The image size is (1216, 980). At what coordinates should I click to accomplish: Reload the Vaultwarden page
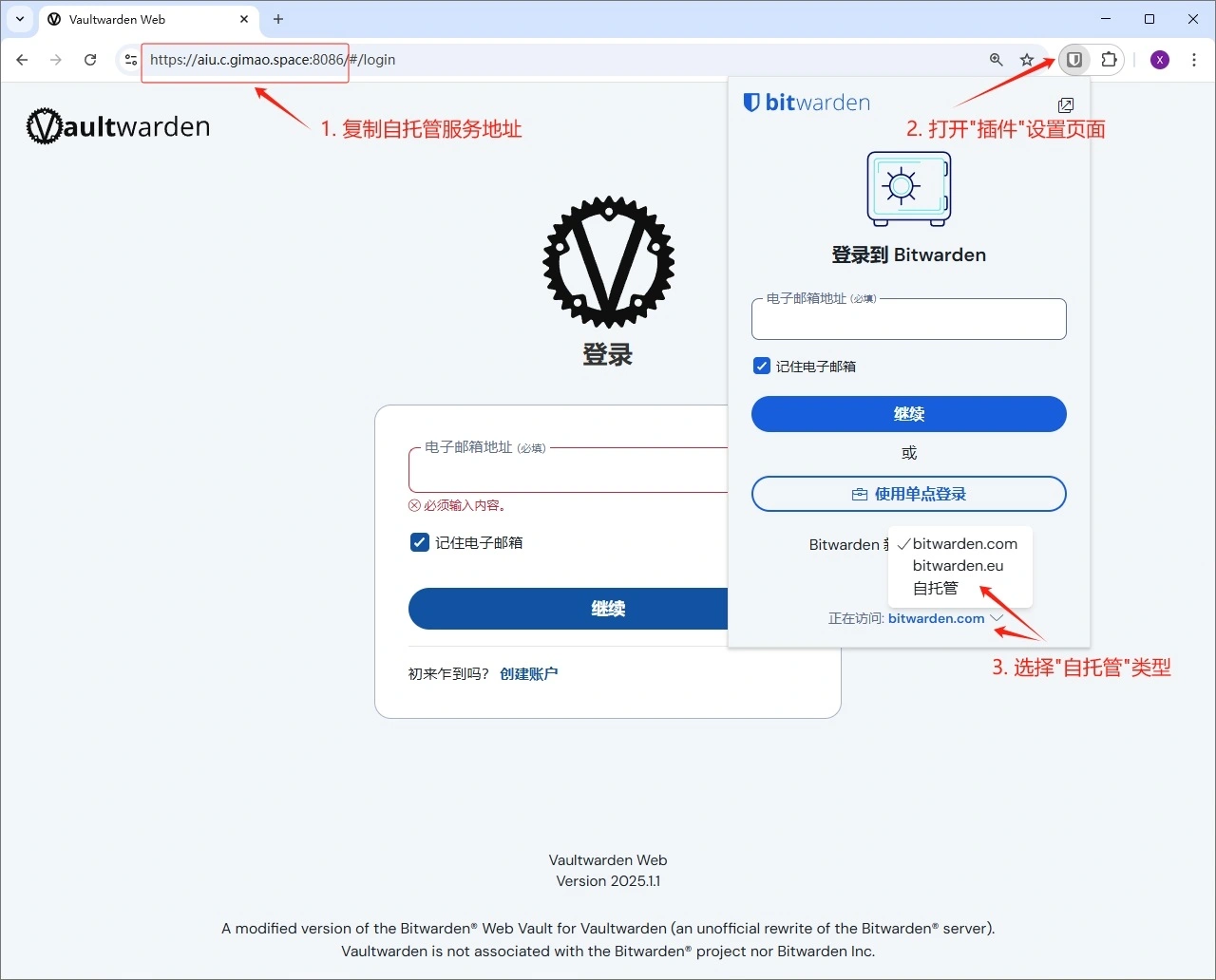90,60
